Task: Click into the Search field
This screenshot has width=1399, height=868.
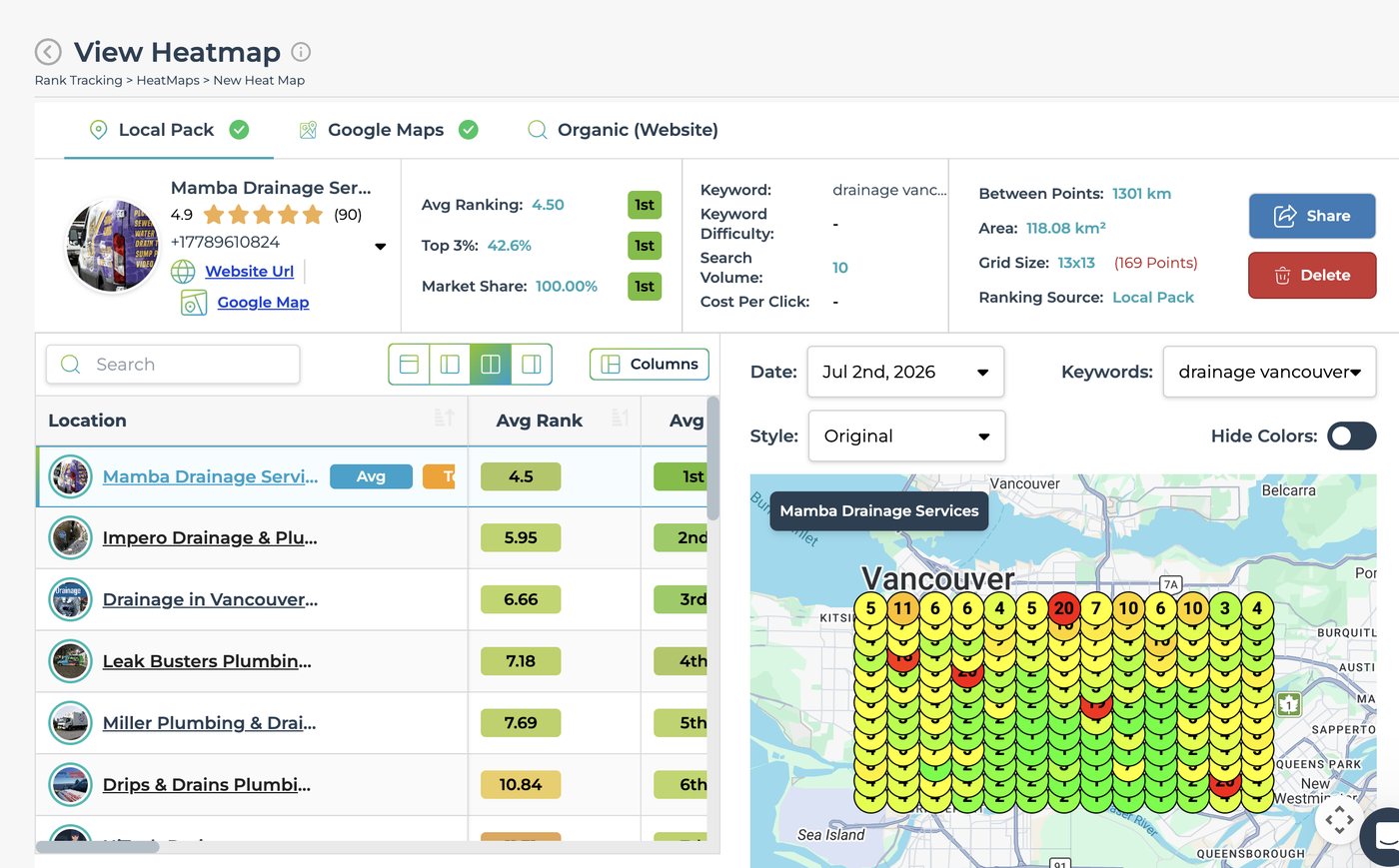Action: click(173, 365)
